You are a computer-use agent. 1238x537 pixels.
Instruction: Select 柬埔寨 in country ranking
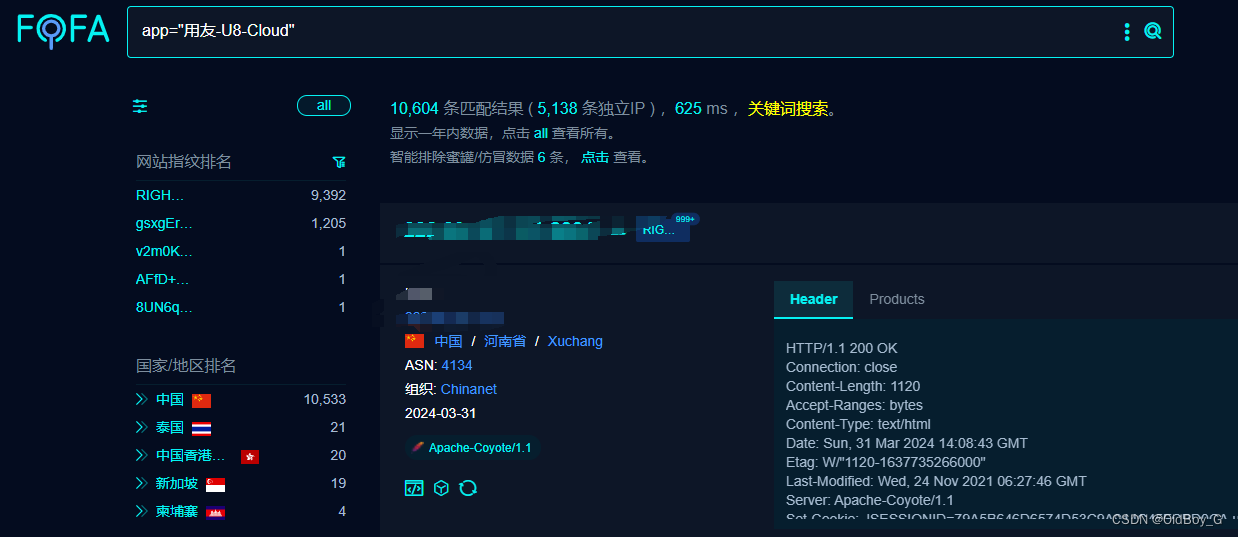177,511
